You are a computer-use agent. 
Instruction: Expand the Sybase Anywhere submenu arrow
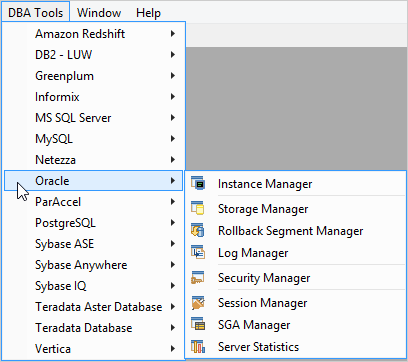(x=173, y=265)
